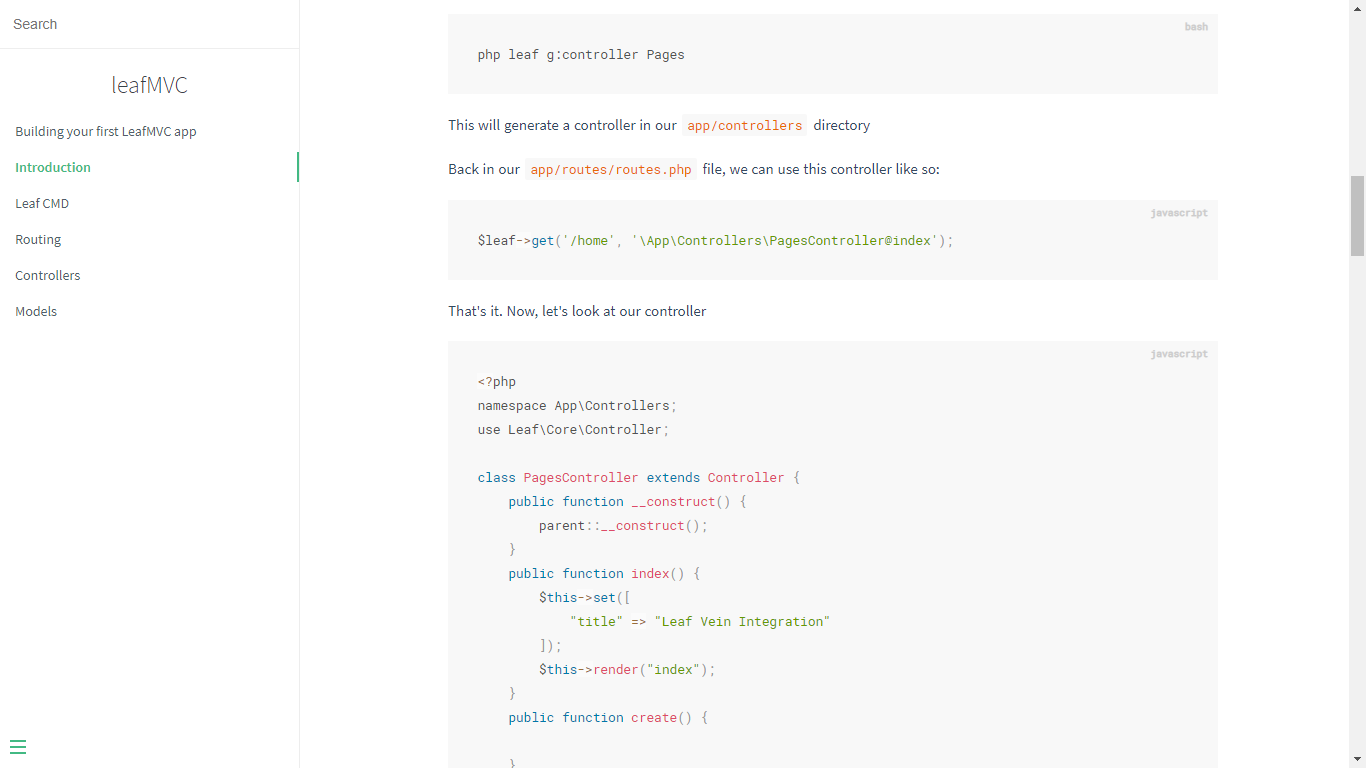This screenshot has width=1366, height=768.
Task: Select the "app/routes/routes.php" inline code
Action: click(x=610, y=169)
